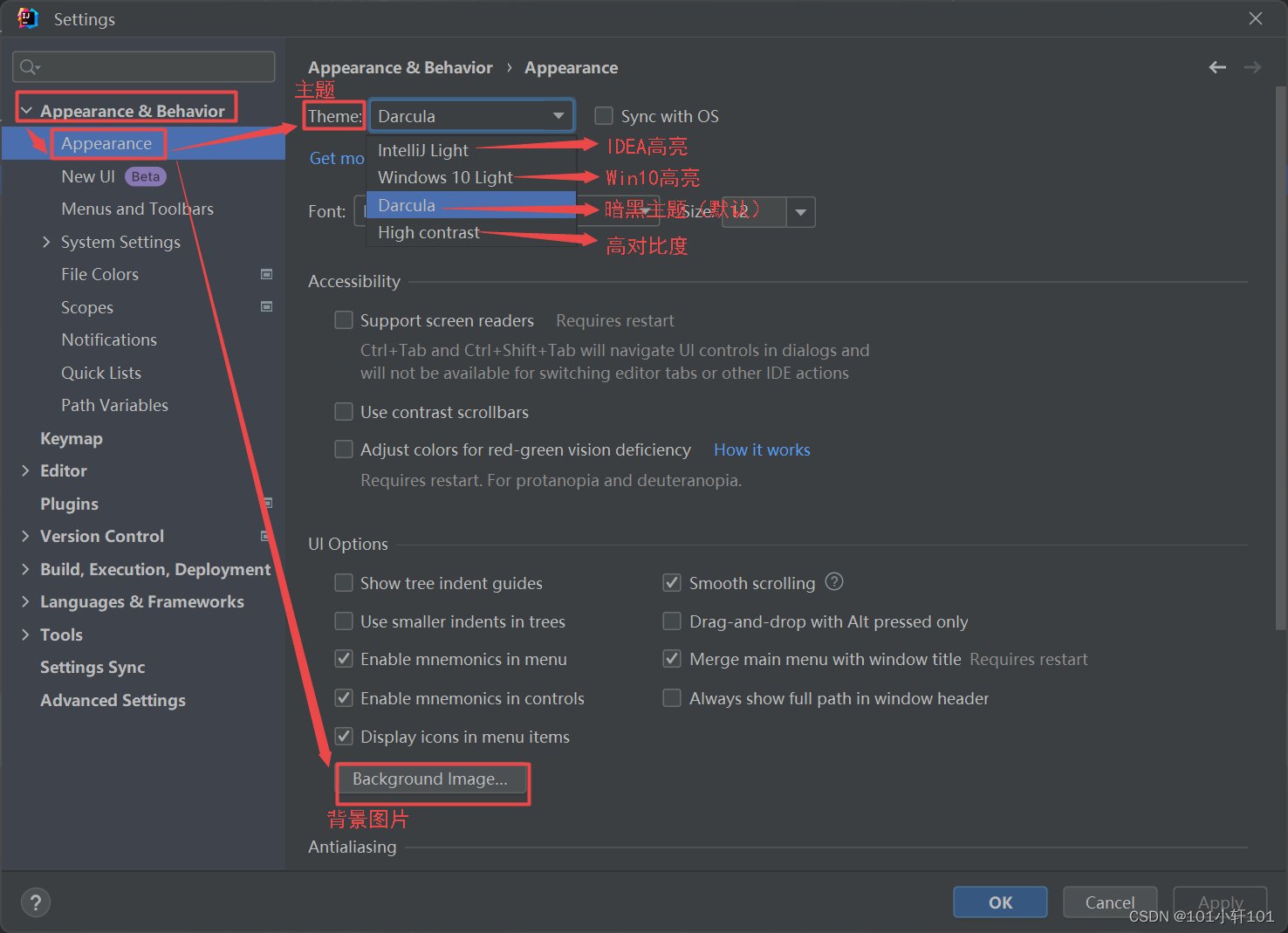Viewport: 1288px width, 933px height.
Task: Open help via the question mark button
Action: 36,902
